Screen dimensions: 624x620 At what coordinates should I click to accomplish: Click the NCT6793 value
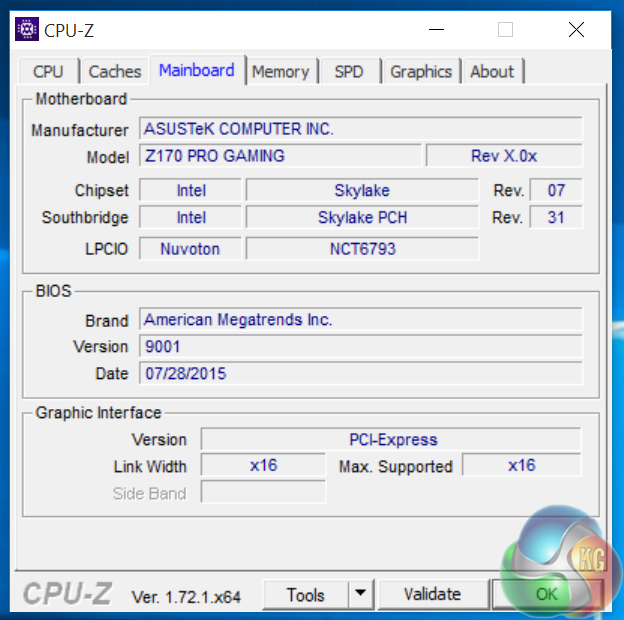pyautogui.click(x=362, y=249)
